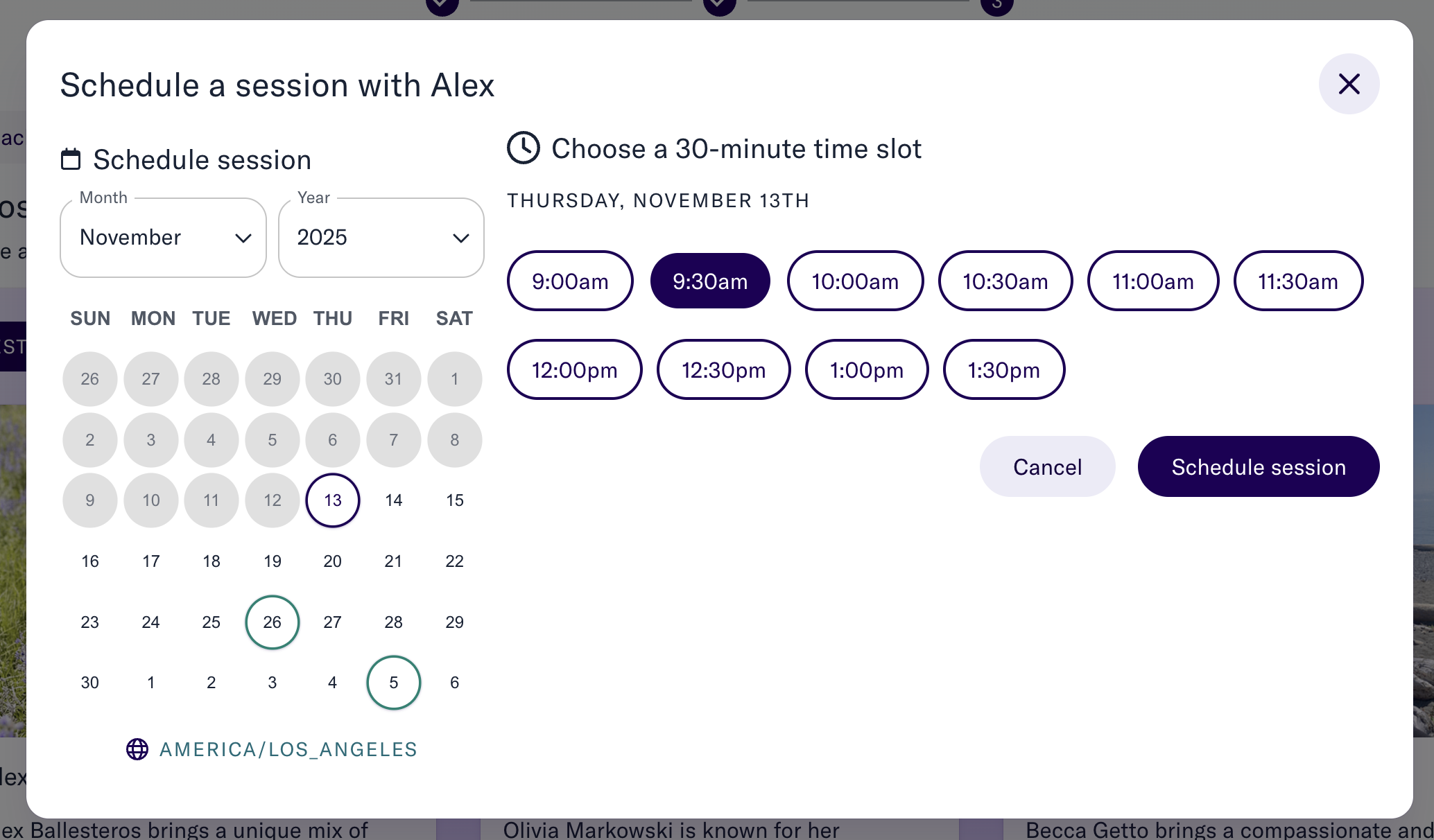Choose Friday November 14 on the calendar
1434x840 pixels.
[x=393, y=500]
